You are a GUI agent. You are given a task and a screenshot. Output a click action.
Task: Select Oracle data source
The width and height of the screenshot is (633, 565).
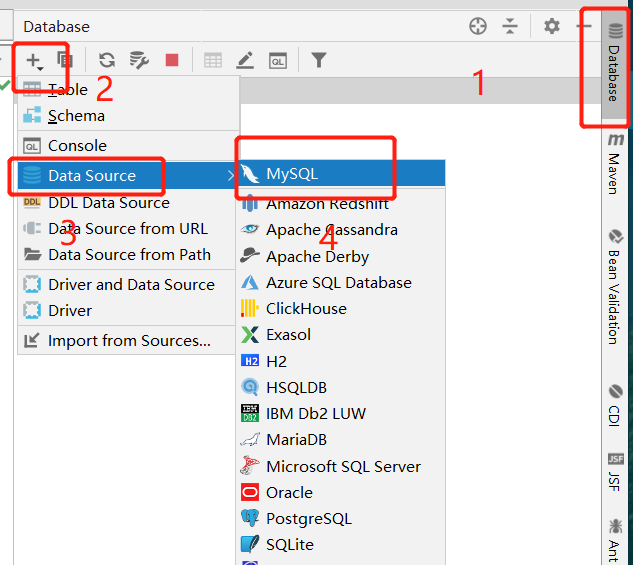point(341,493)
